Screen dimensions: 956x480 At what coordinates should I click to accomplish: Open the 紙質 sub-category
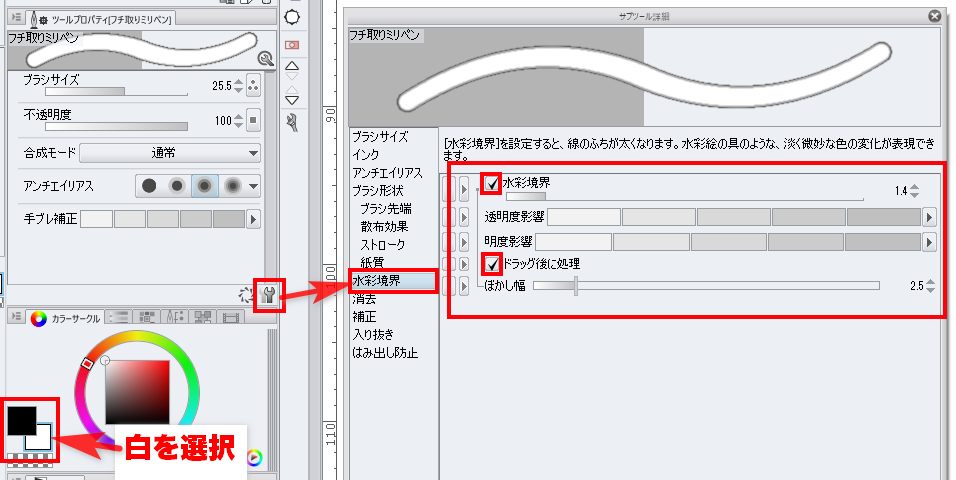372,263
